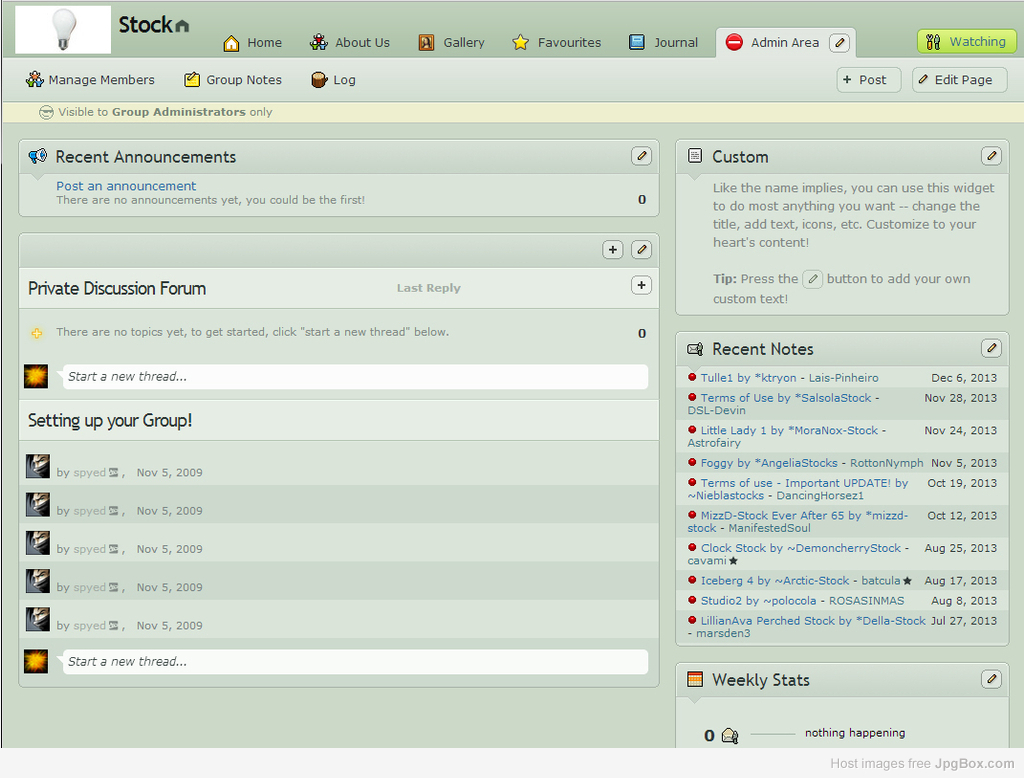Viewport: 1024px width, 778px height.
Task: Click plus icon beside Private Discussion Forum heading
Action: point(641,286)
